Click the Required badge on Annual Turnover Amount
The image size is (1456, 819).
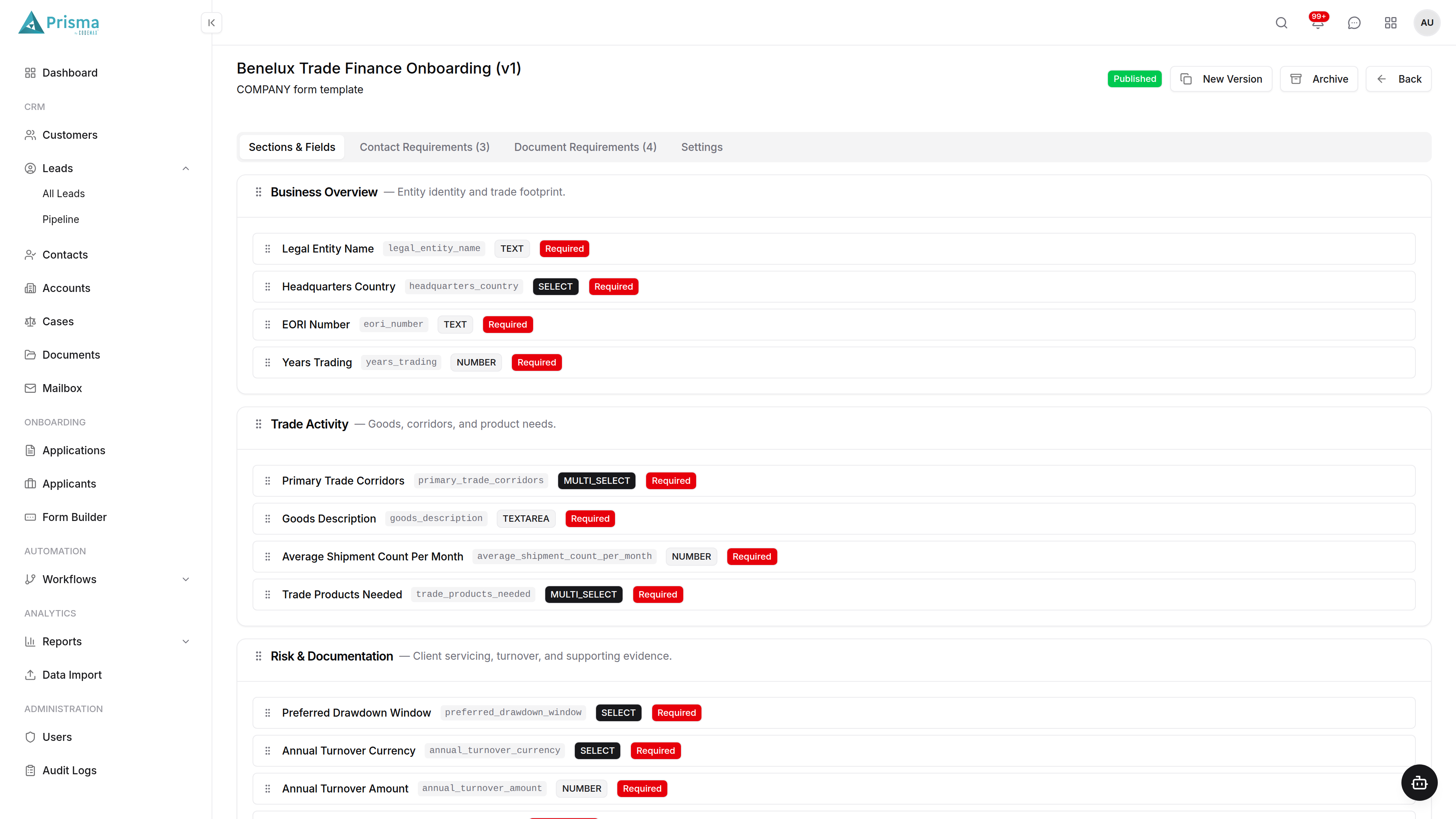[x=642, y=789]
